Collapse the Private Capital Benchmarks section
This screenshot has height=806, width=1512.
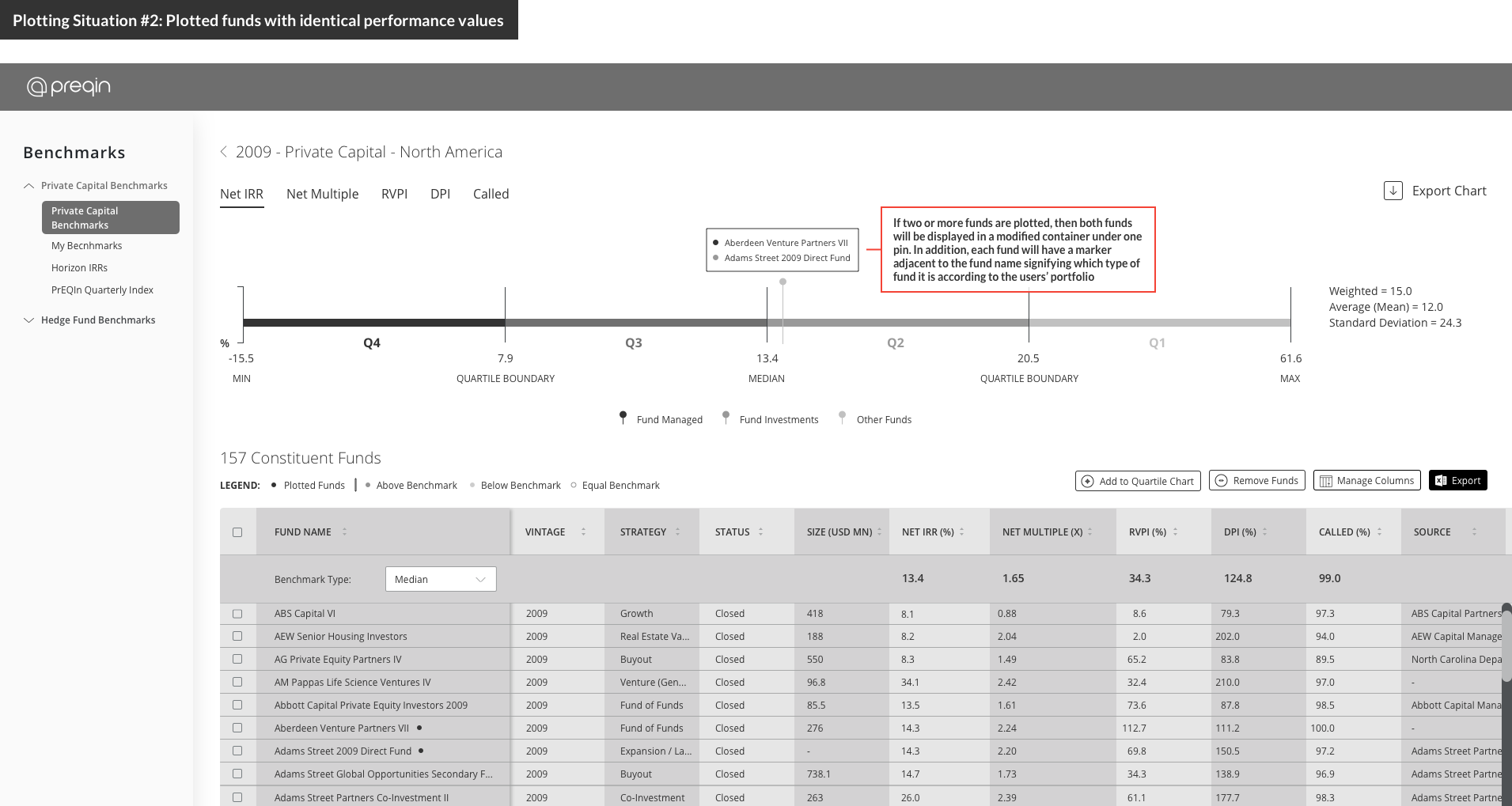[x=28, y=186]
